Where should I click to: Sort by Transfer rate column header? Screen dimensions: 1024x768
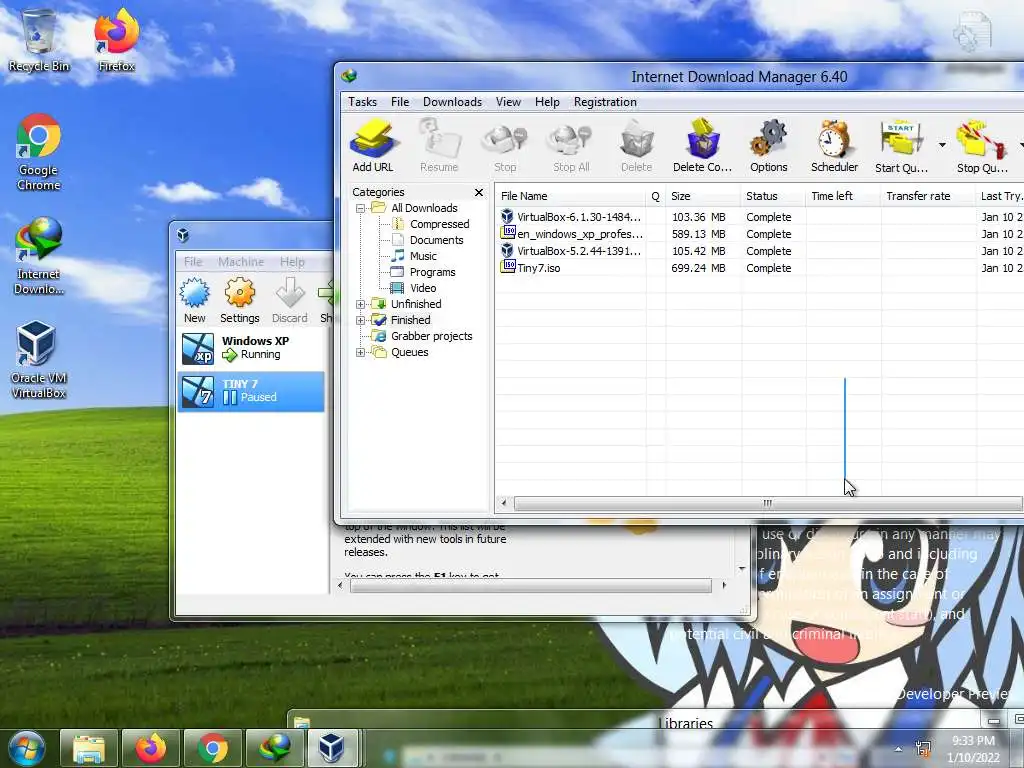click(x=928, y=196)
